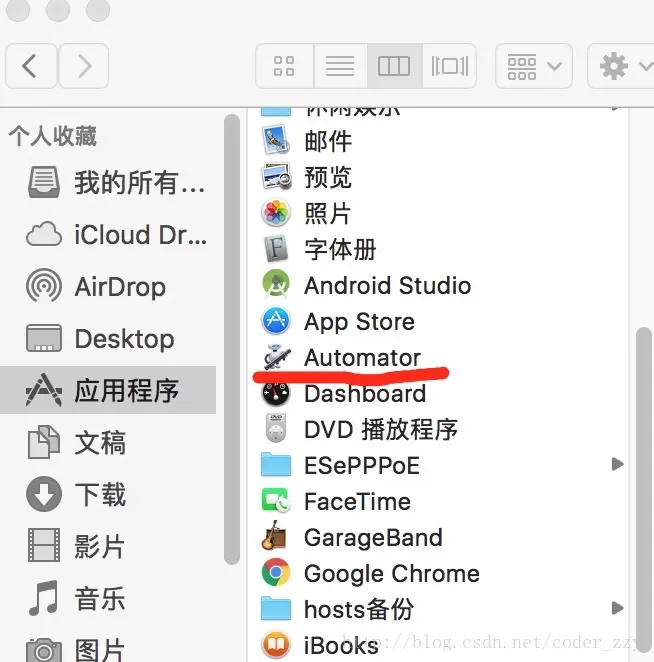Screen dimensions: 654x662
Task: Select the 字体册 Font Book icon
Action: click(276, 249)
